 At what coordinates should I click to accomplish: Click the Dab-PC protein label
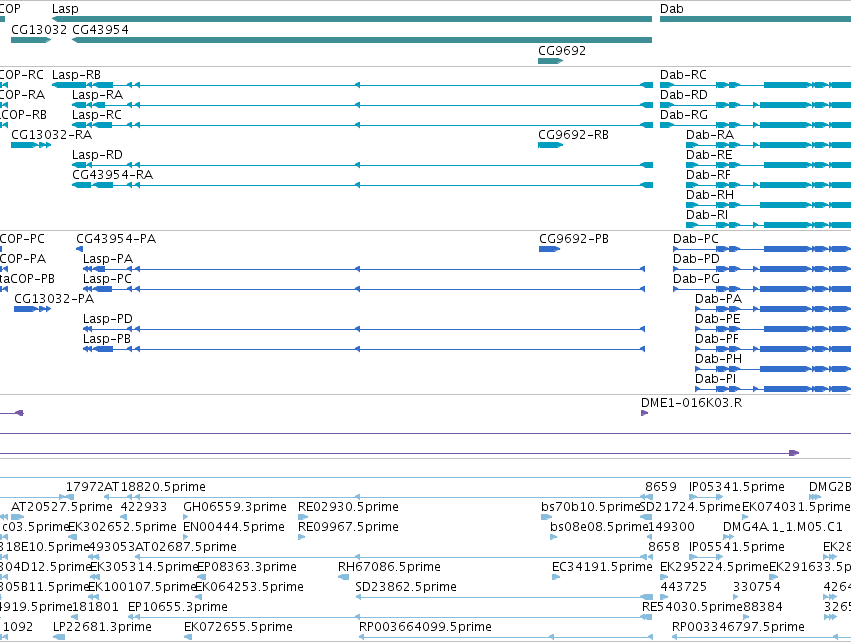[x=696, y=239]
